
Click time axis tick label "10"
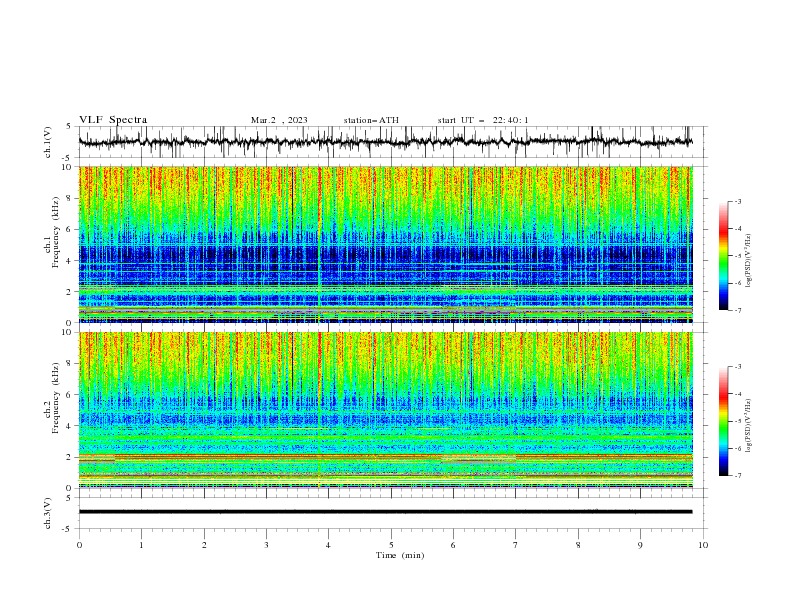click(x=703, y=545)
